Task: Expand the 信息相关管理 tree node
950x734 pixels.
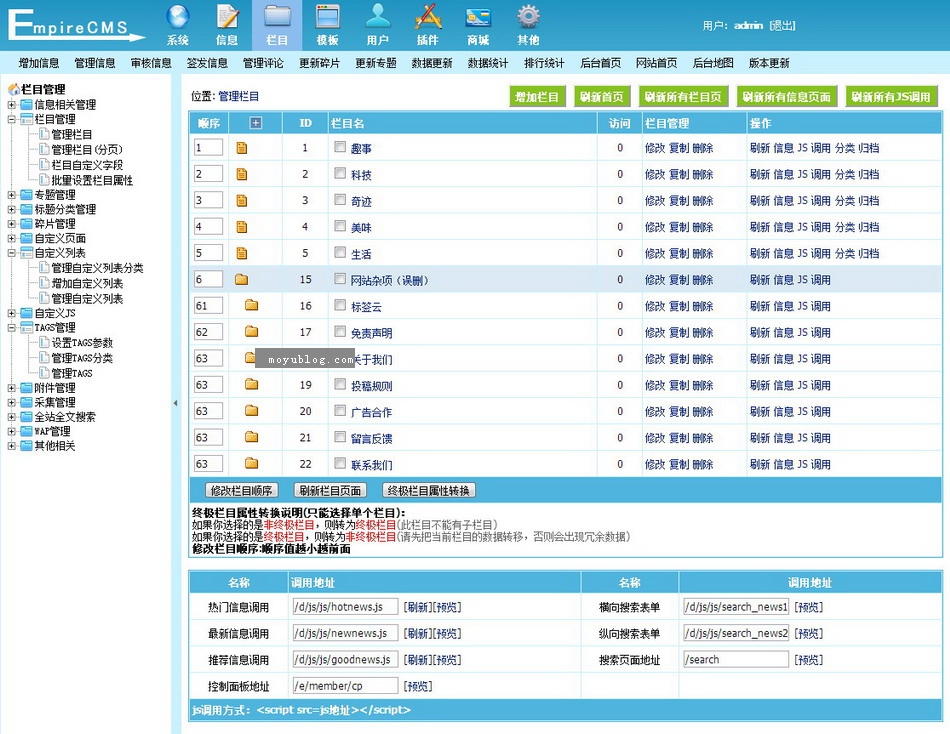Action: tap(12, 105)
